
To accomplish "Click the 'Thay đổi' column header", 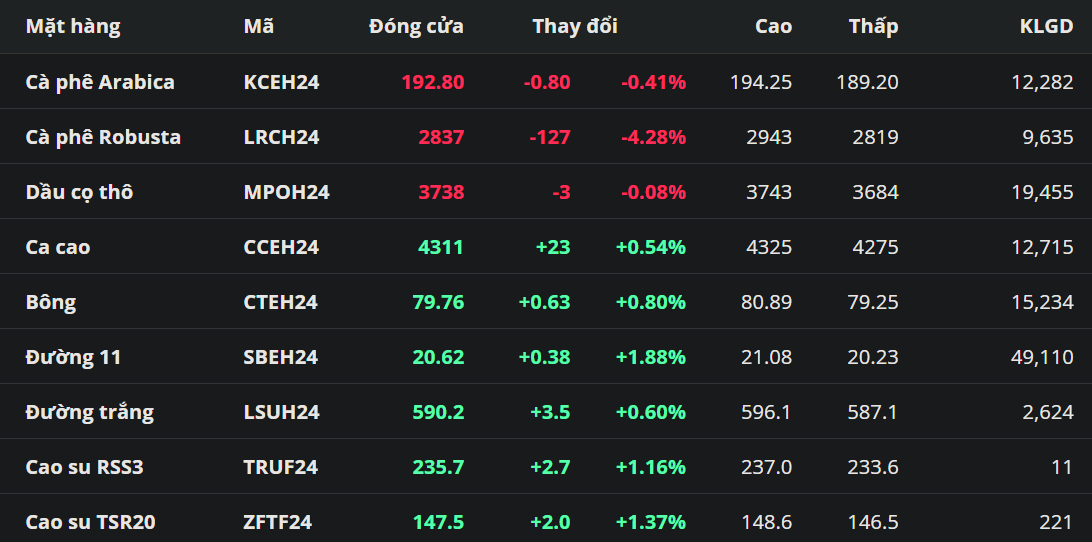I will (x=574, y=27).
